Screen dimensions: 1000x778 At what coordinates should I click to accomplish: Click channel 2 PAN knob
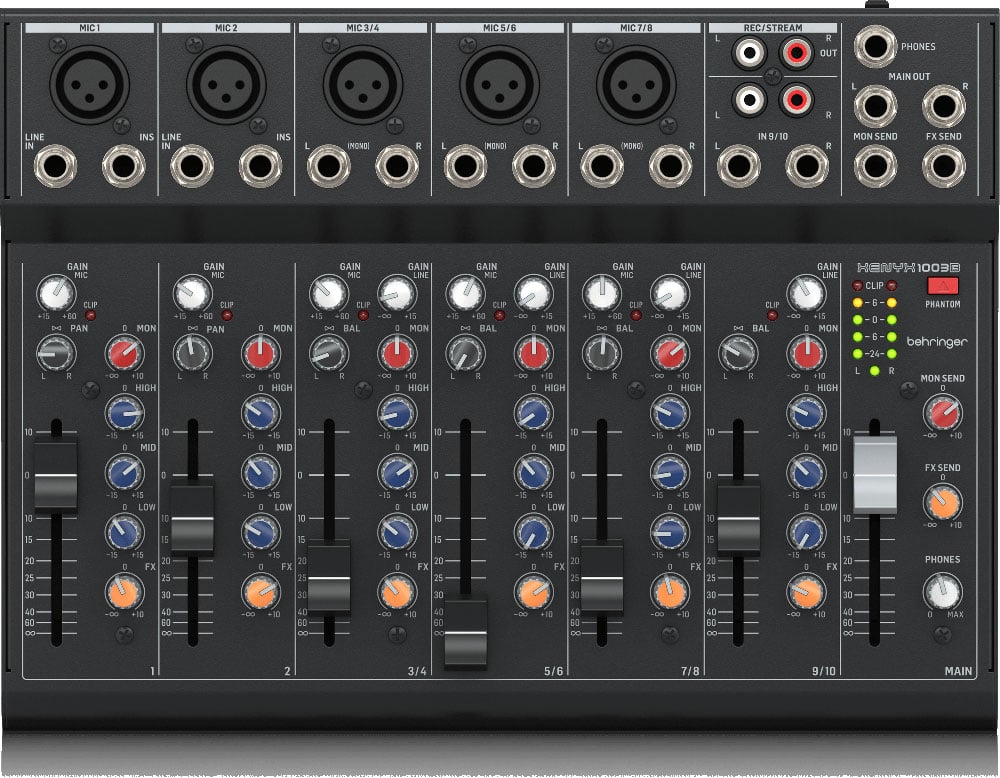(192, 353)
